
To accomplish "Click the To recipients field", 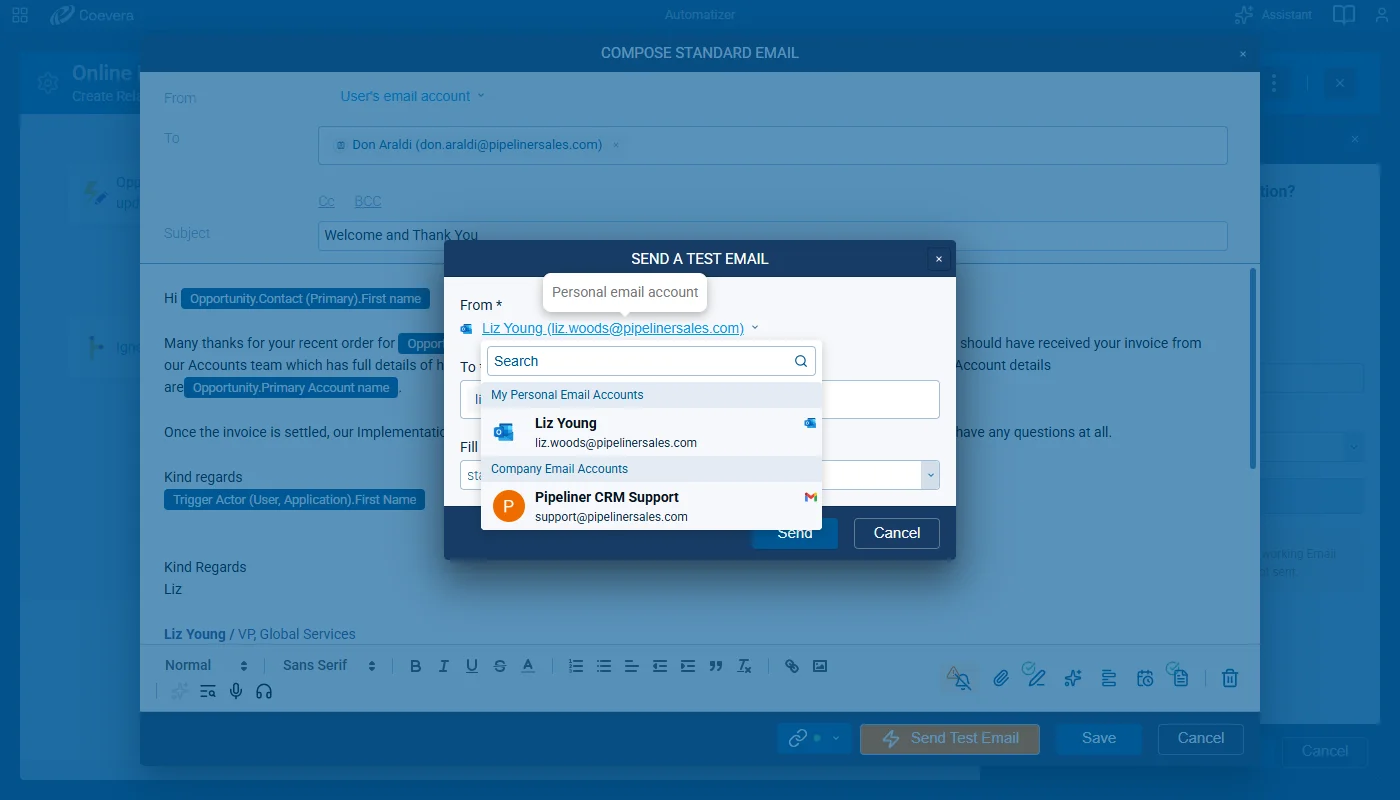I will tap(772, 145).
